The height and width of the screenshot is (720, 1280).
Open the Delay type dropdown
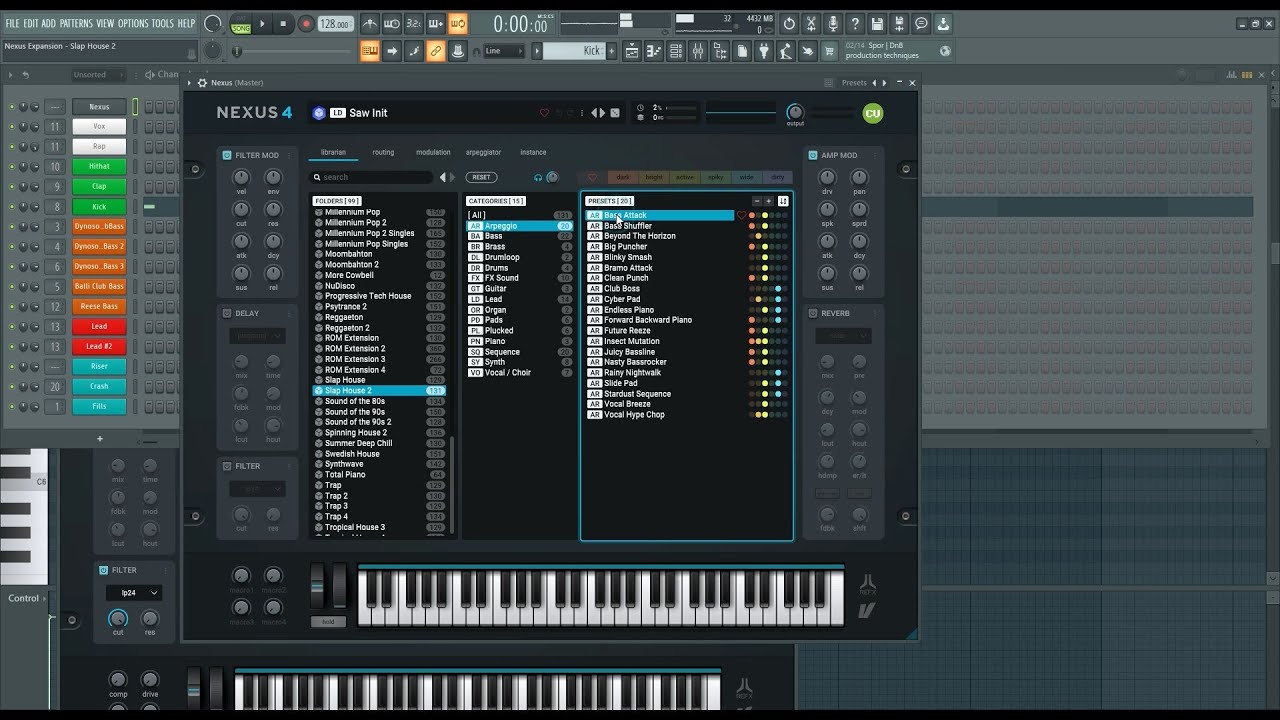pos(258,336)
